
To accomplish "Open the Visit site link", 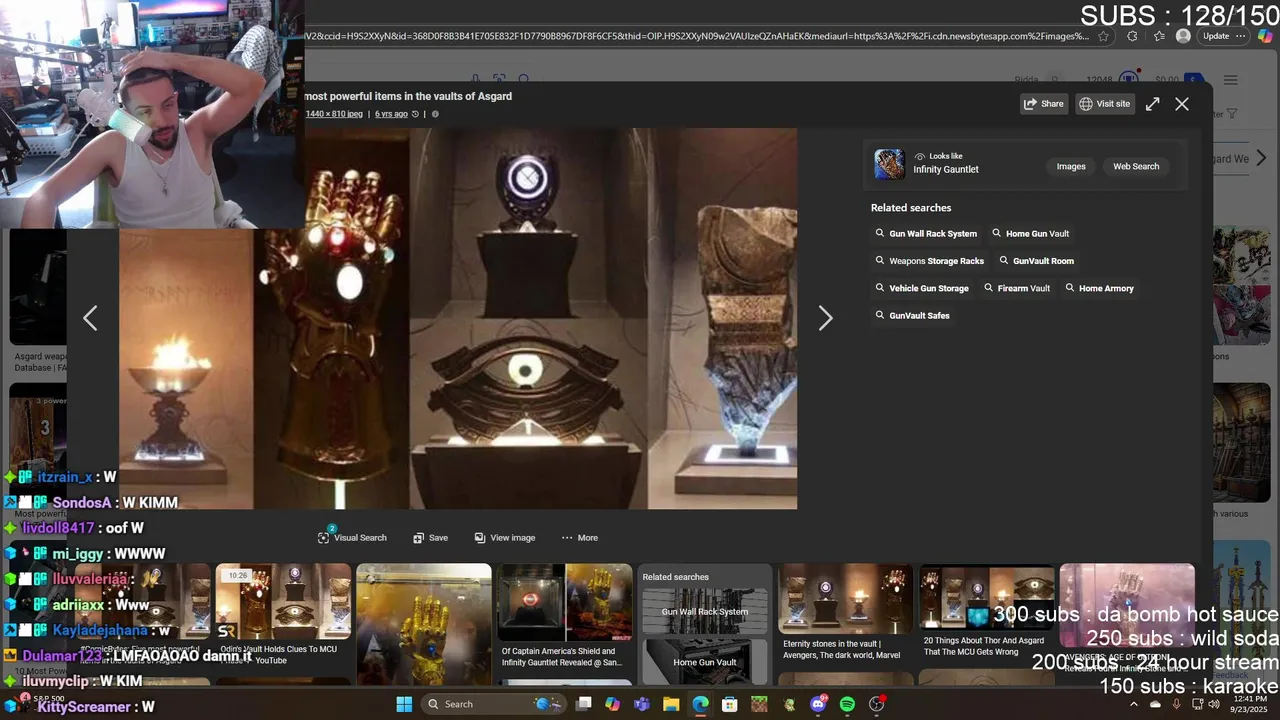I will click(1104, 104).
